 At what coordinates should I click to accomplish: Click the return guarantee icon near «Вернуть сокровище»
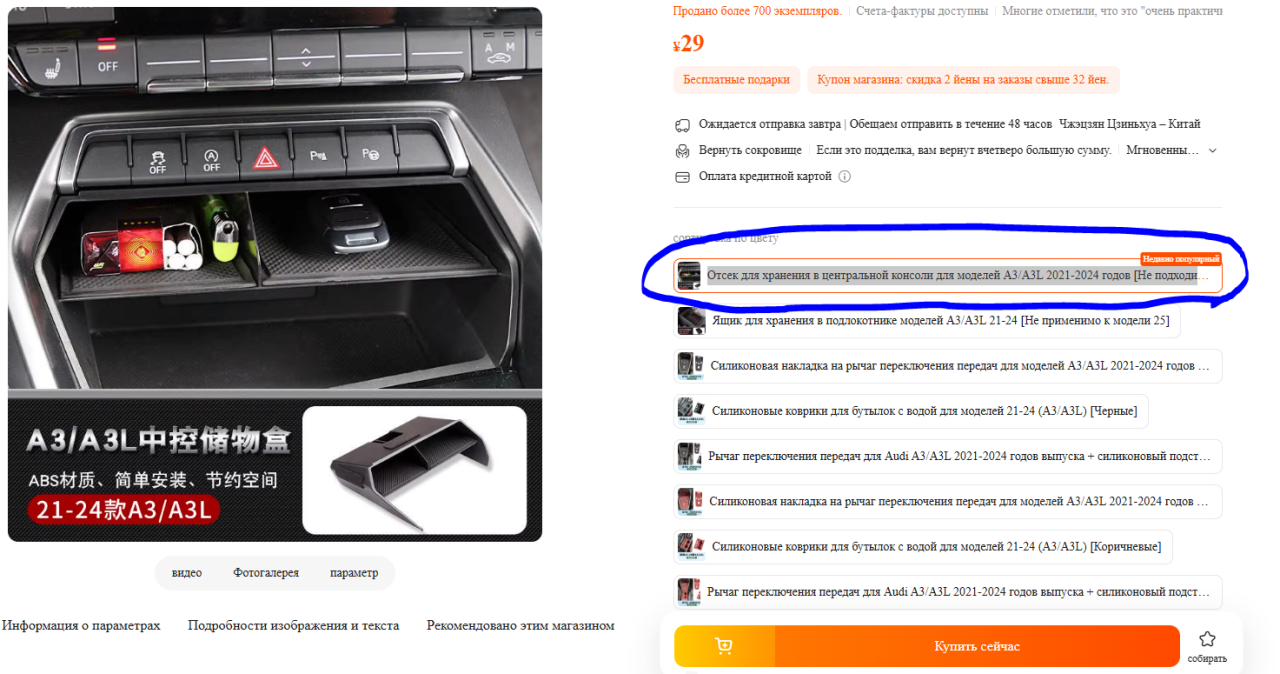(x=682, y=151)
